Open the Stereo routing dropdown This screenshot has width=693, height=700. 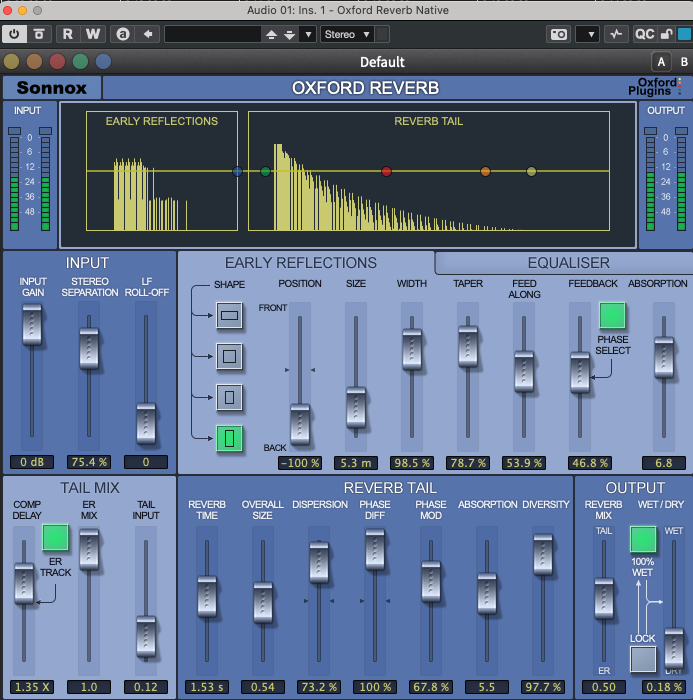347,34
